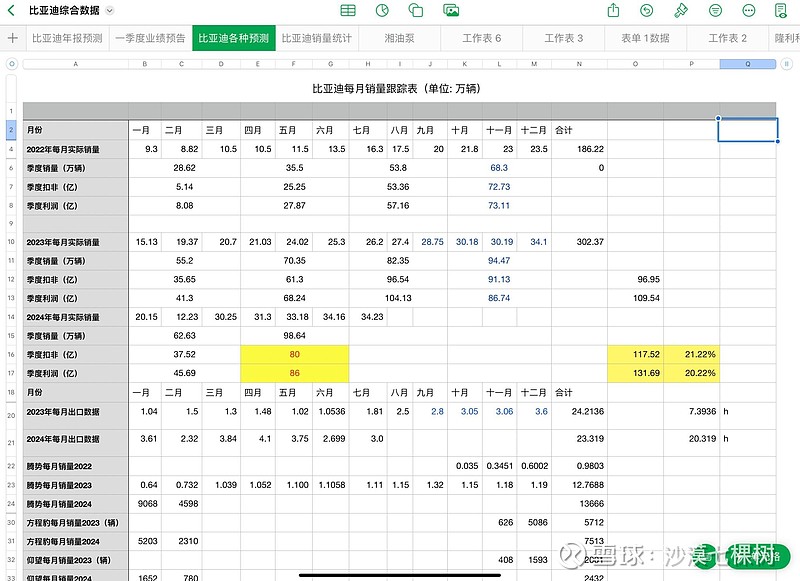Image resolution: width=800 pixels, height=581 pixels.
Task: Switch to the 工作表 6 tab
Action: click(482, 38)
